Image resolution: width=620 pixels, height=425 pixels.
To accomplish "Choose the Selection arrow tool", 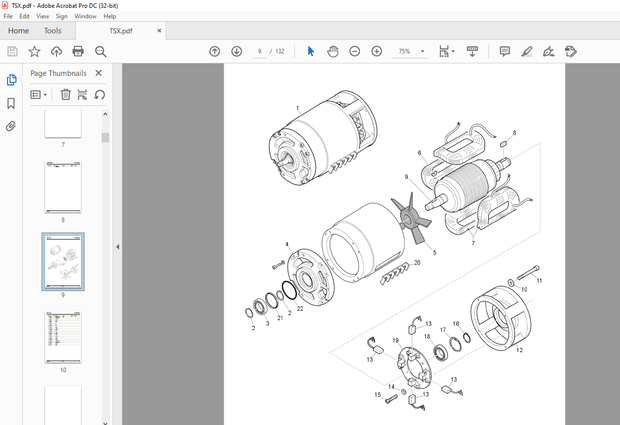I will [x=311, y=51].
